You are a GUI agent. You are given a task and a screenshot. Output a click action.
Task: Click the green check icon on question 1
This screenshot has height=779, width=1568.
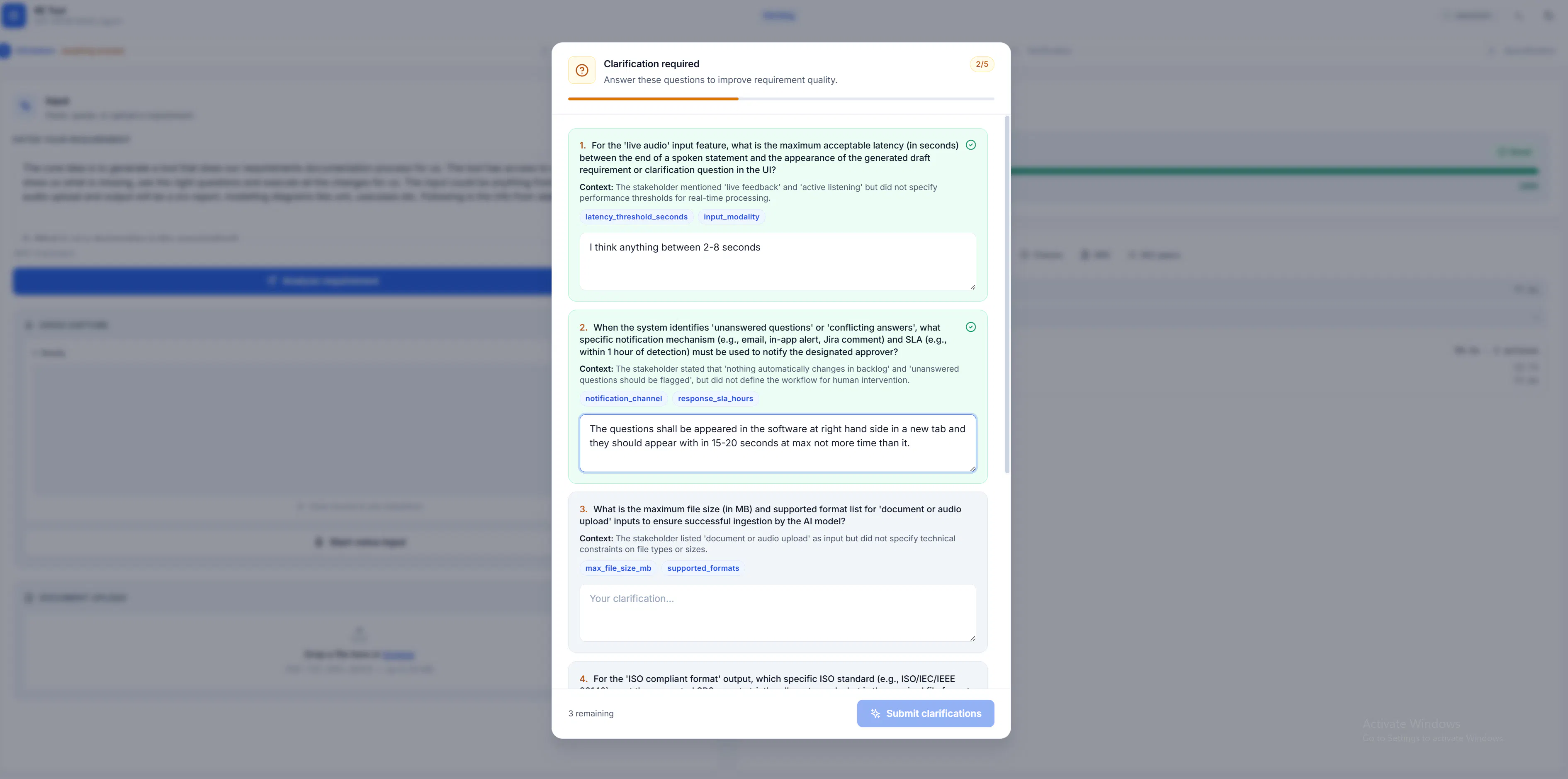tap(971, 145)
